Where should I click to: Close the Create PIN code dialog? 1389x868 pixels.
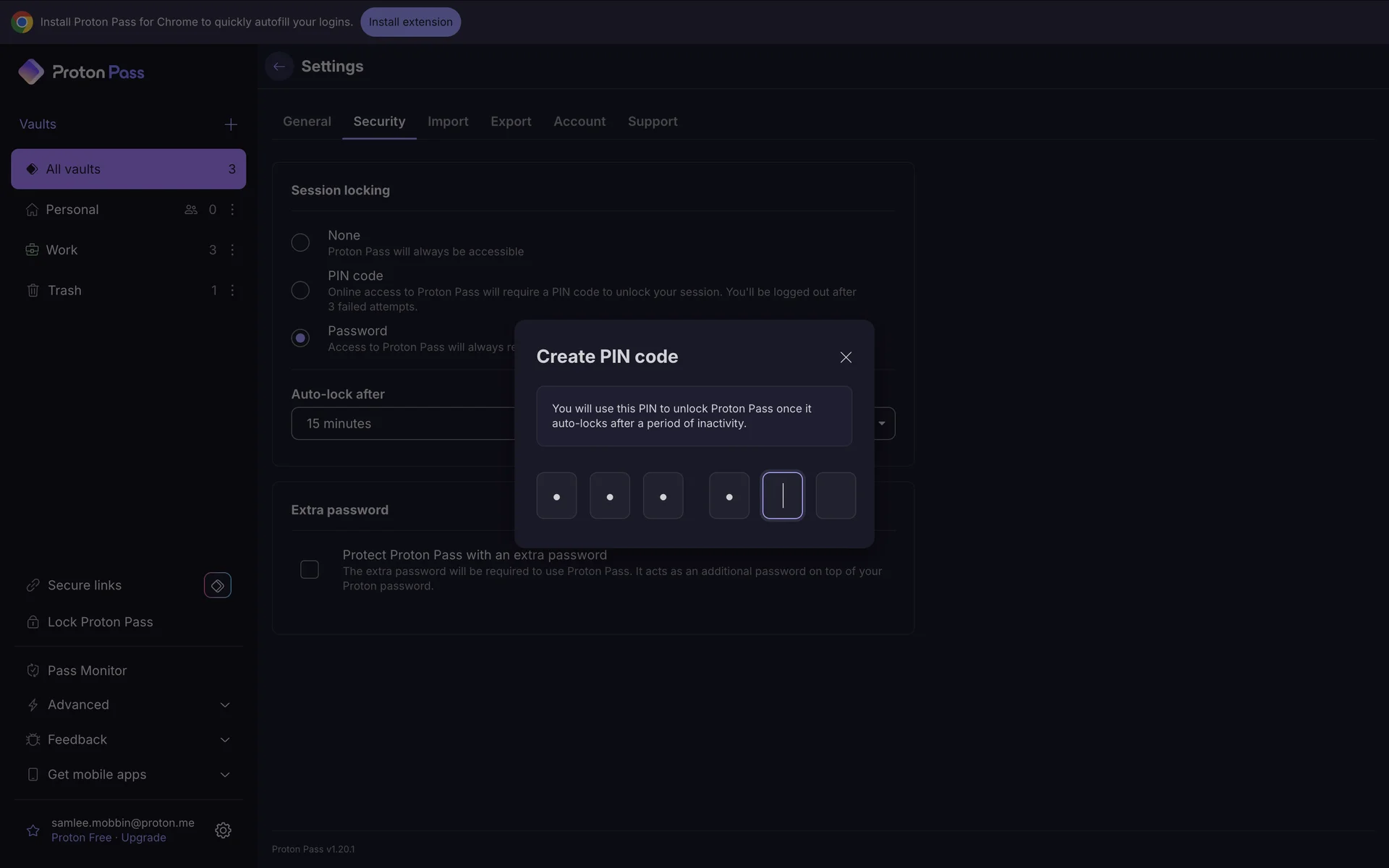click(x=846, y=357)
